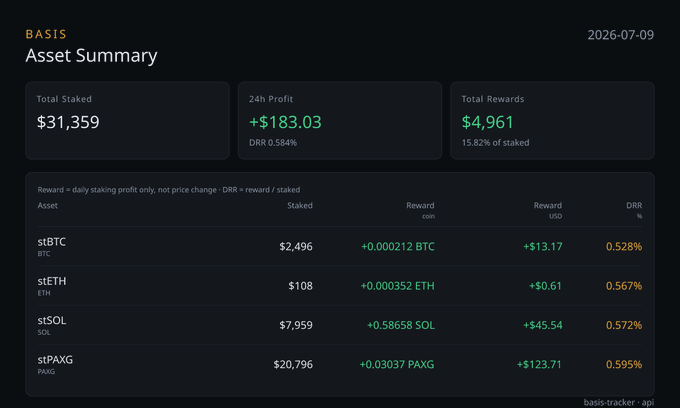Click the +$183.03 profit value
680x408 pixels.
(285, 122)
